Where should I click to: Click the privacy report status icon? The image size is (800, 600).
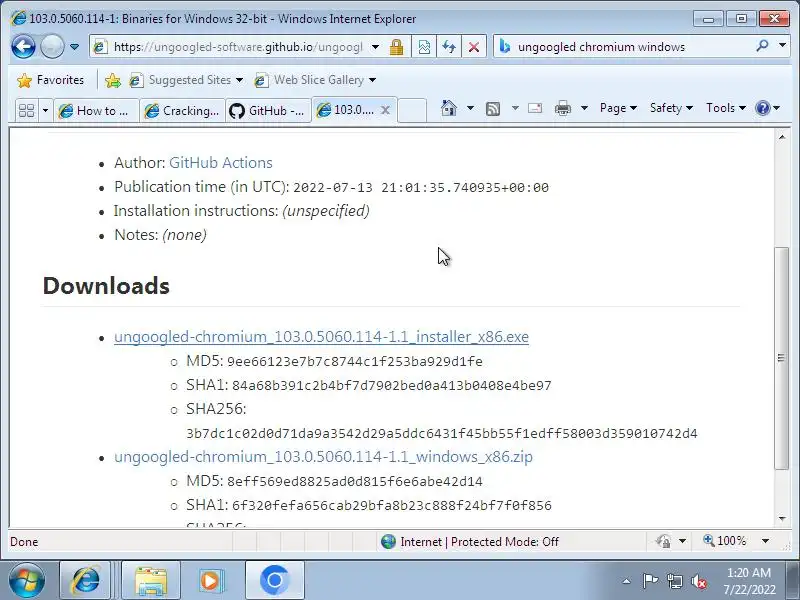point(664,541)
